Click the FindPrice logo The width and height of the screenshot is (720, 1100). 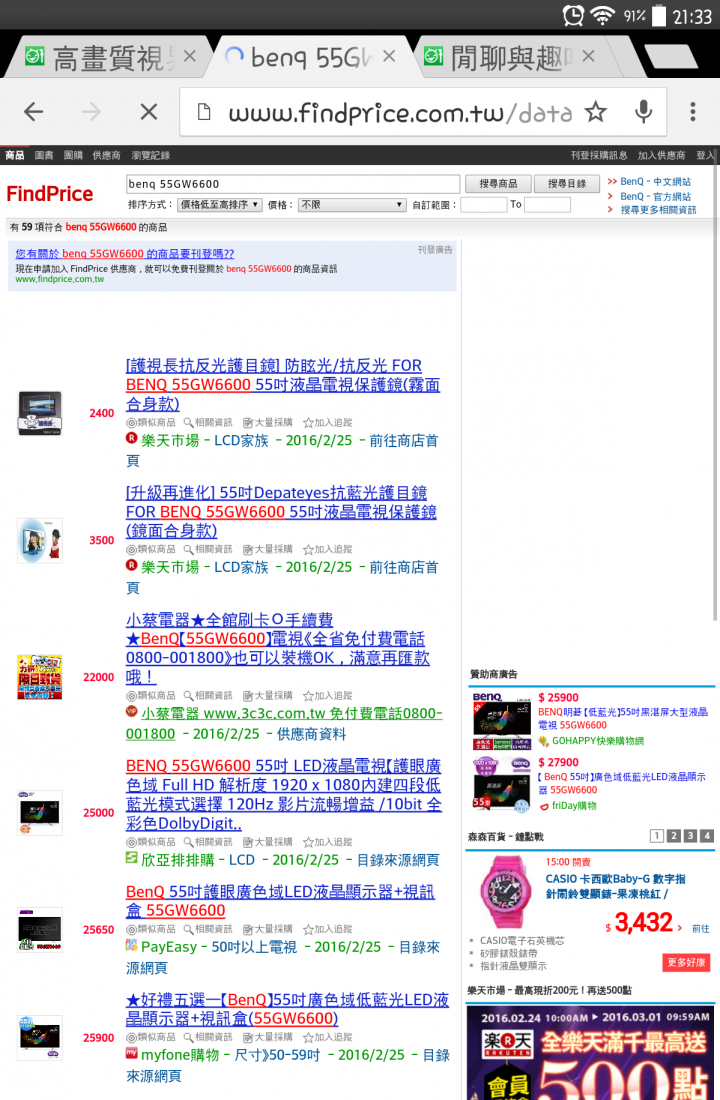[x=50, y=194]
